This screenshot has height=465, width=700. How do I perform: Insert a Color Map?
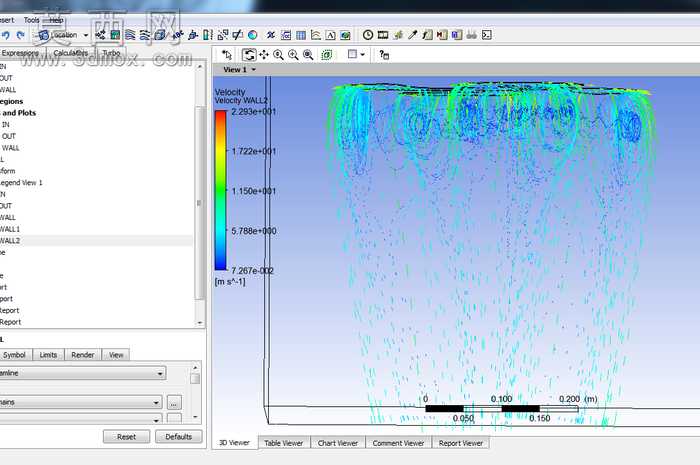[x=253, y=35]
